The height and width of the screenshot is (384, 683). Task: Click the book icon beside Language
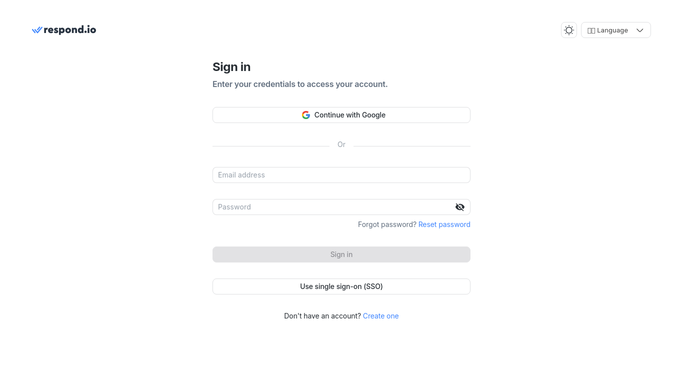coord(591,30)
